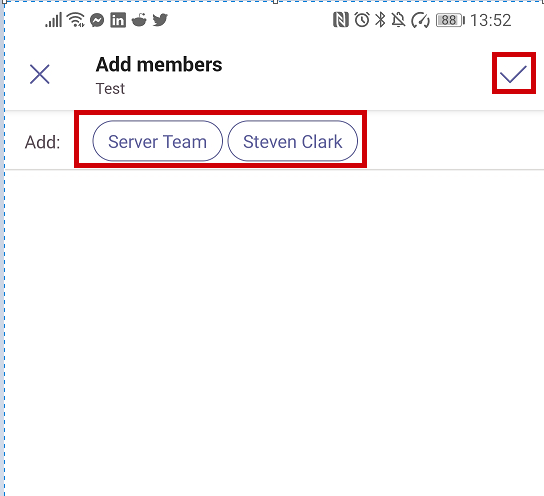544x496 pixels.
Task: Select the Steven Clark chip
Action: click(292, 141)
